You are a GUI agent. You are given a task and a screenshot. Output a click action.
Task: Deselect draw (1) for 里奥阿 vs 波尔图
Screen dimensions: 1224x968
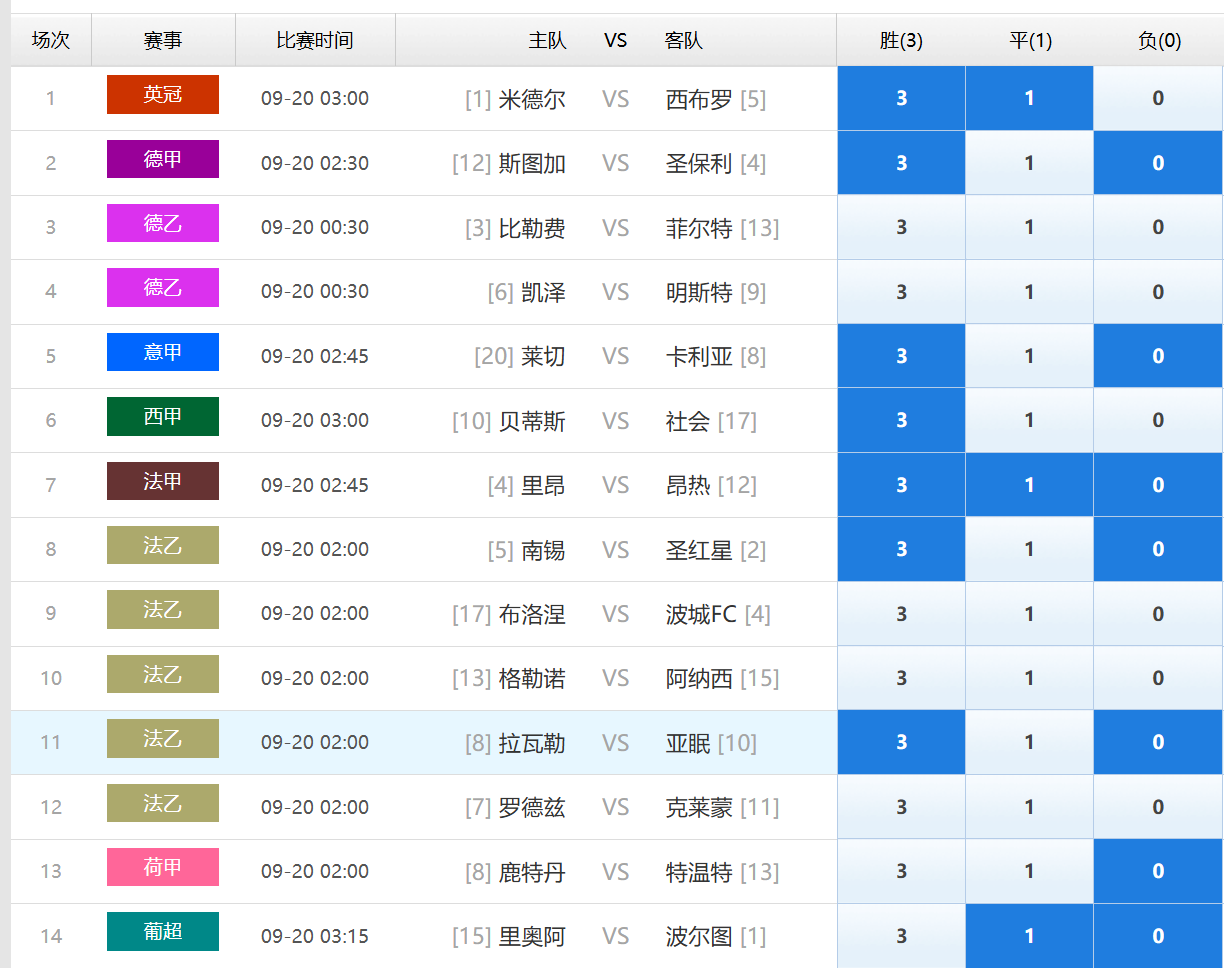point(1029,936)
